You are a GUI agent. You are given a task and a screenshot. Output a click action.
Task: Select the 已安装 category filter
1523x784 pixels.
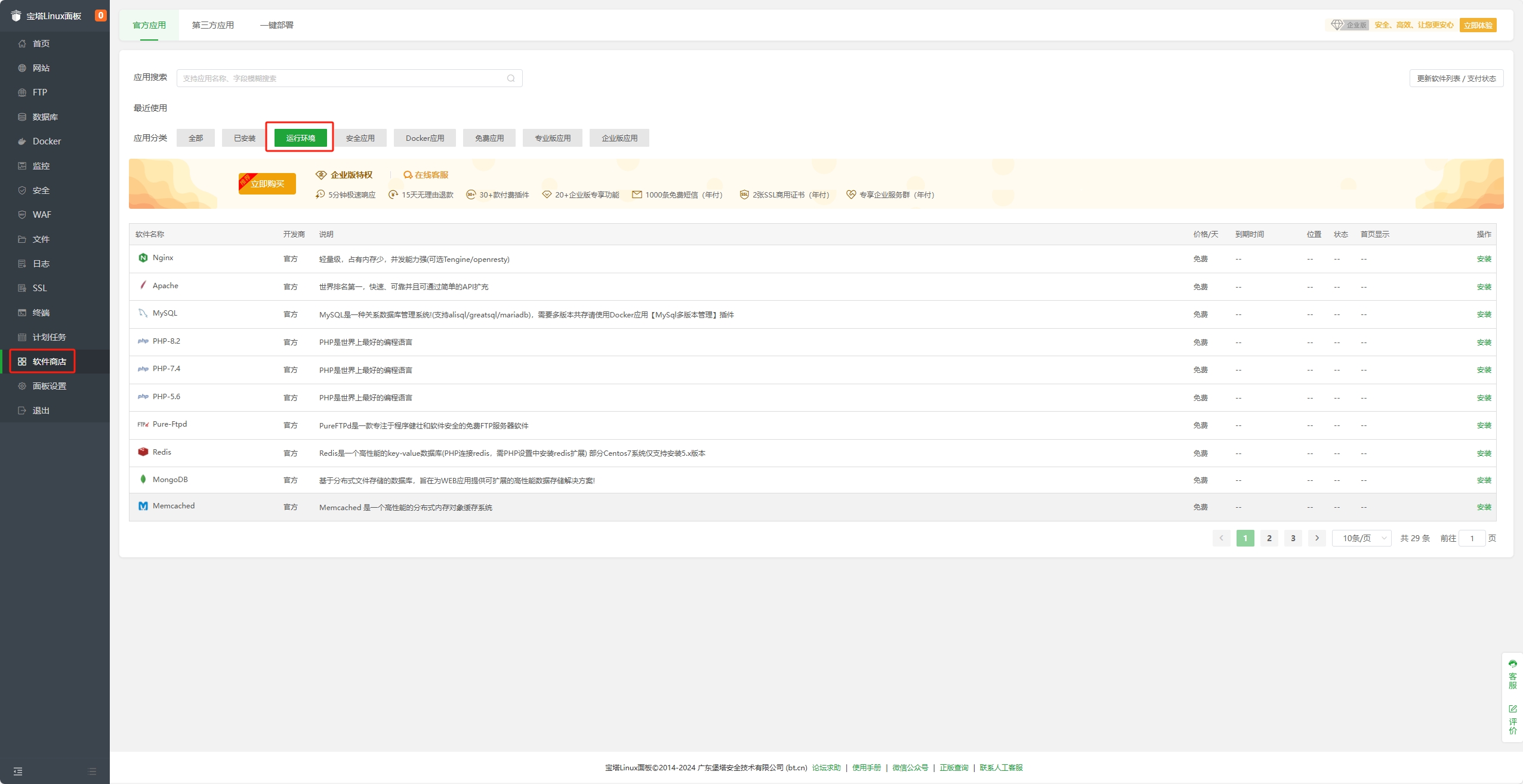click(x=245, y=138)
